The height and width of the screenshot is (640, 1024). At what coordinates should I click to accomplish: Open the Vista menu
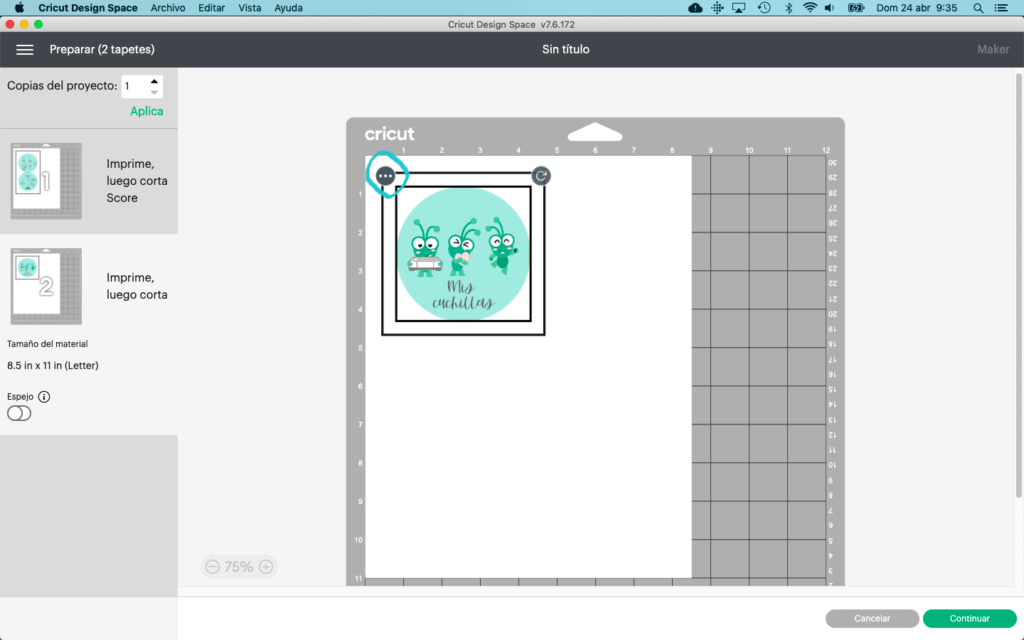tap(249, 8)
